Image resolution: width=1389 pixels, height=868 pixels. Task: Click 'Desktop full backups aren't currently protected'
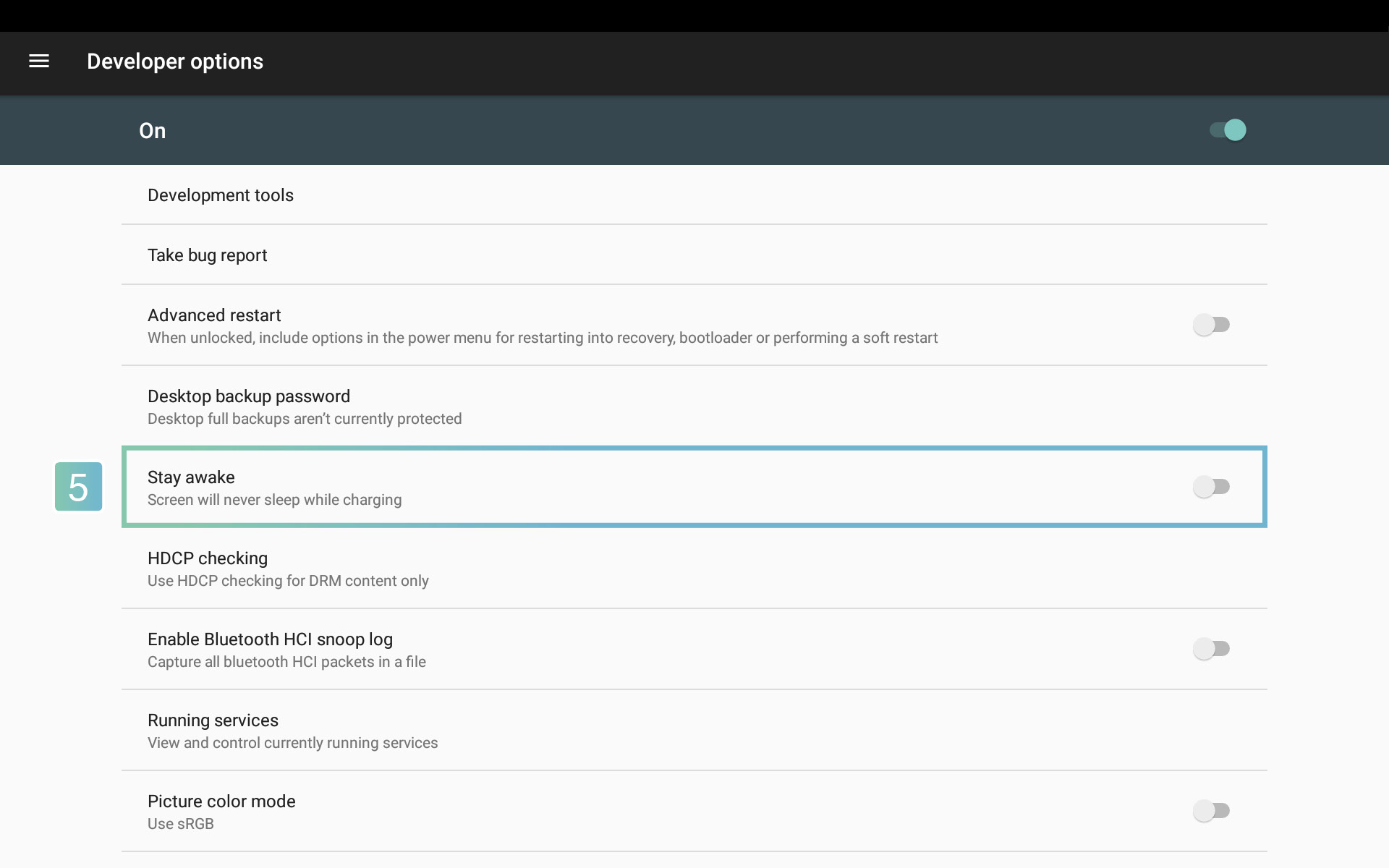(x=305, y=419)
